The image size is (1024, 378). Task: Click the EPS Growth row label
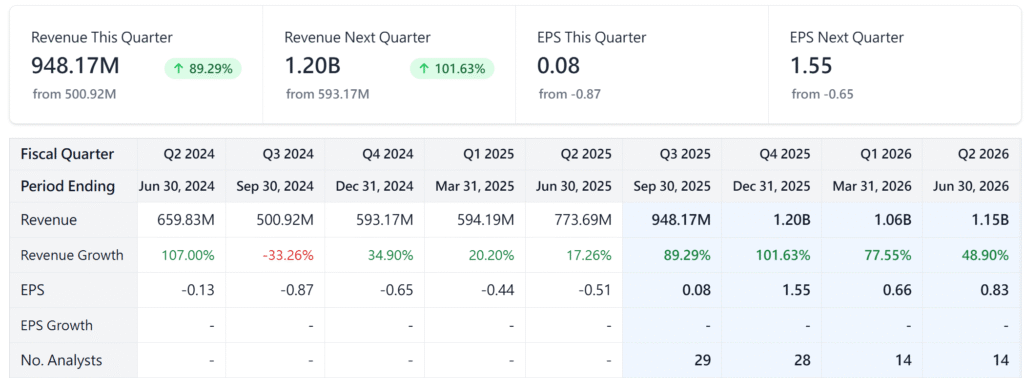(x=57, y=325)
